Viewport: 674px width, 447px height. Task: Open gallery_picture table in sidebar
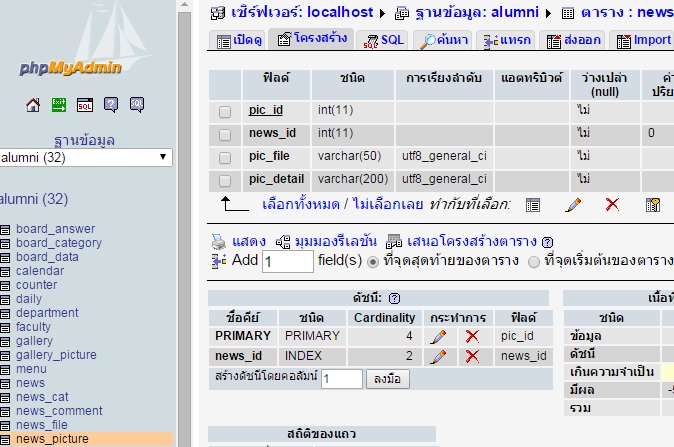coord(56,355)
